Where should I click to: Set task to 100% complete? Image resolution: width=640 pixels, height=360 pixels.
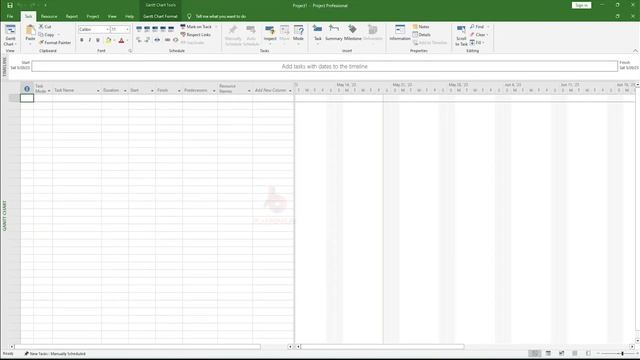(x=171, y=29)
